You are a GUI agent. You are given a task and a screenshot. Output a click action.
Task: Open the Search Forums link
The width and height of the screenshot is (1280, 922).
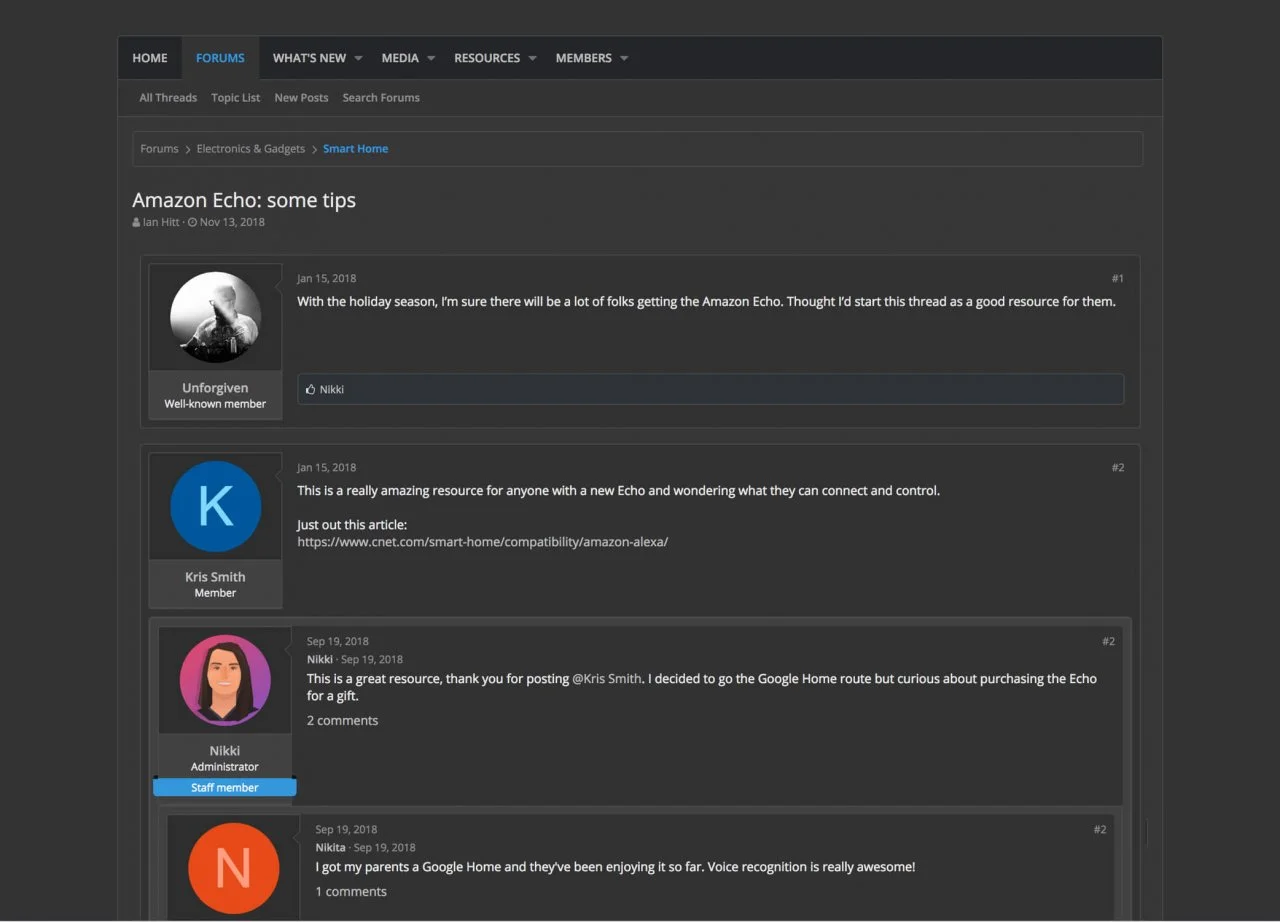pyautogui.click(x=381, y=98)
